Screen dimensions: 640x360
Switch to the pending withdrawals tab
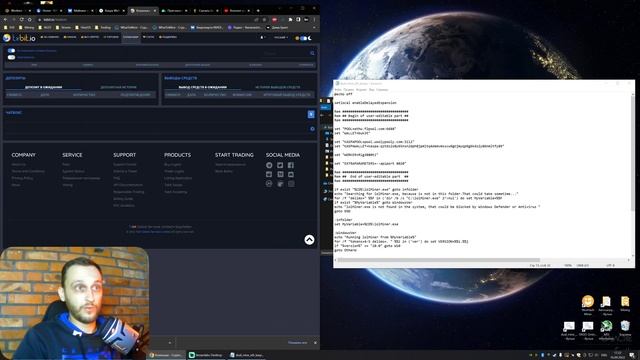click(202, 87)
